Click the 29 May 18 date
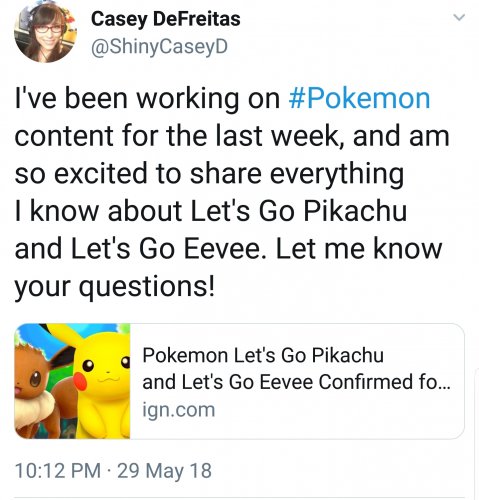 tap(164, 471)
